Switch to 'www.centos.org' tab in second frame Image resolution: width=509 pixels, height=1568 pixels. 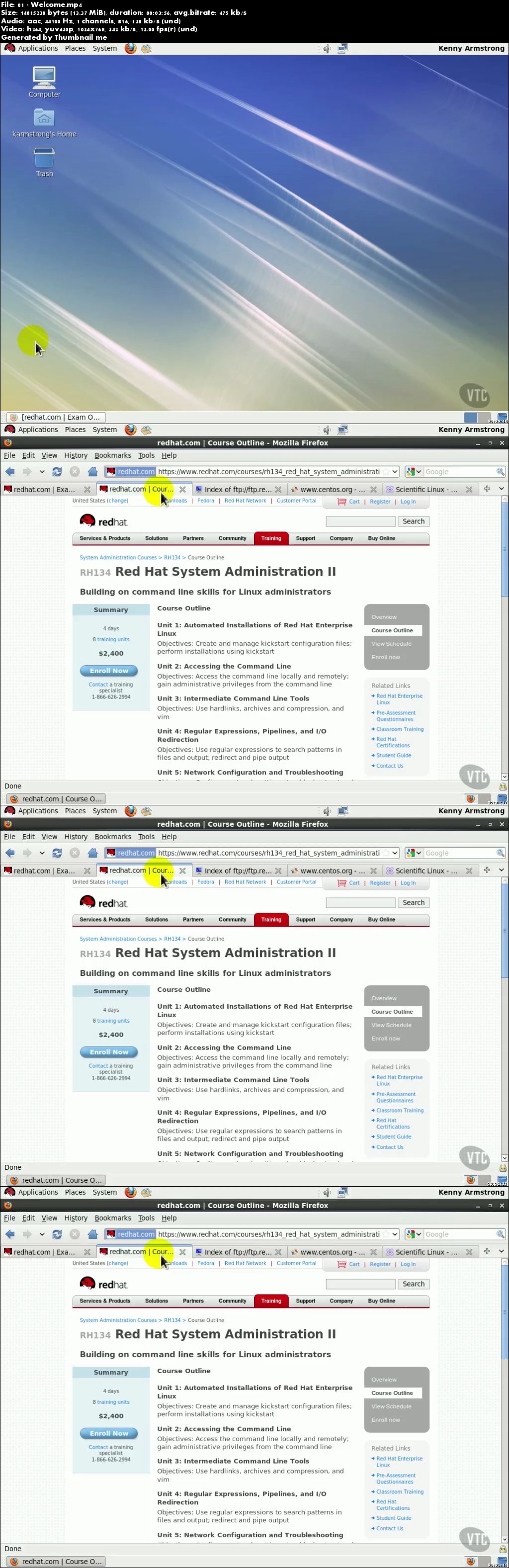coord(333,489)
